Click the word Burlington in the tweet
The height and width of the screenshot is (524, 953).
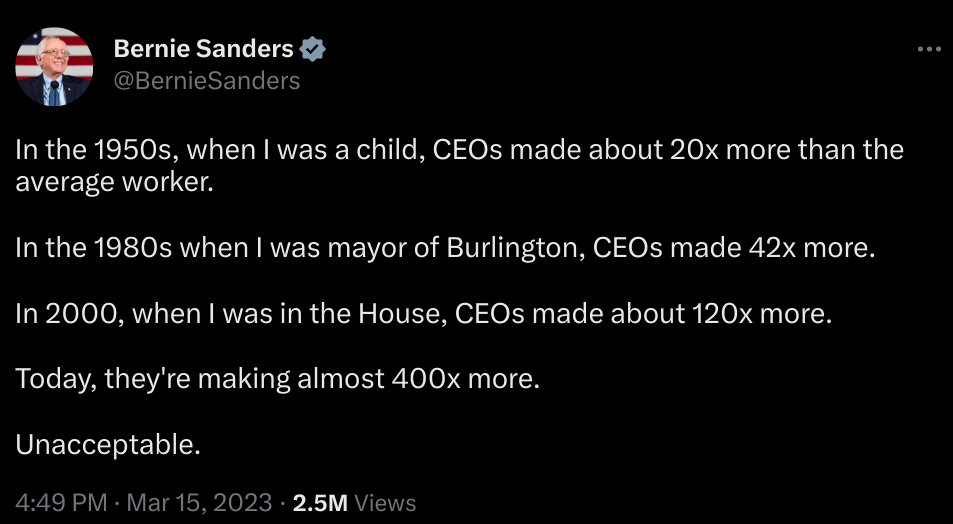point(516,248)
